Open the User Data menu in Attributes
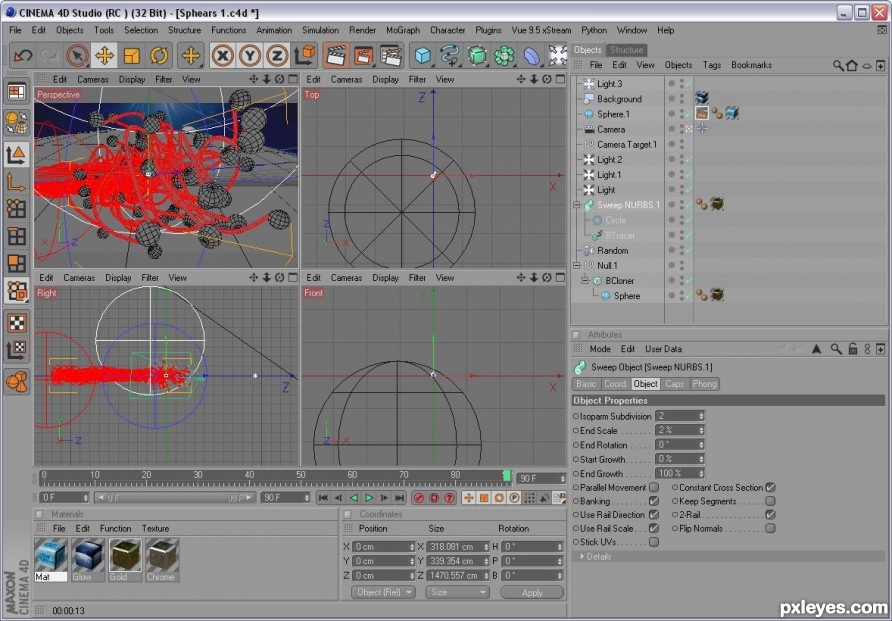The image size is (892, 621). [x=663, y=349]
